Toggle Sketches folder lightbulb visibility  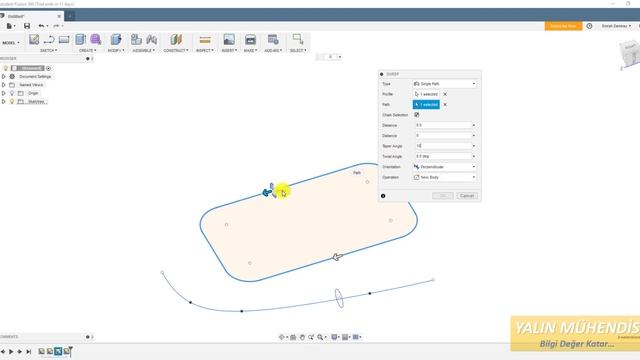pos(12,102)
